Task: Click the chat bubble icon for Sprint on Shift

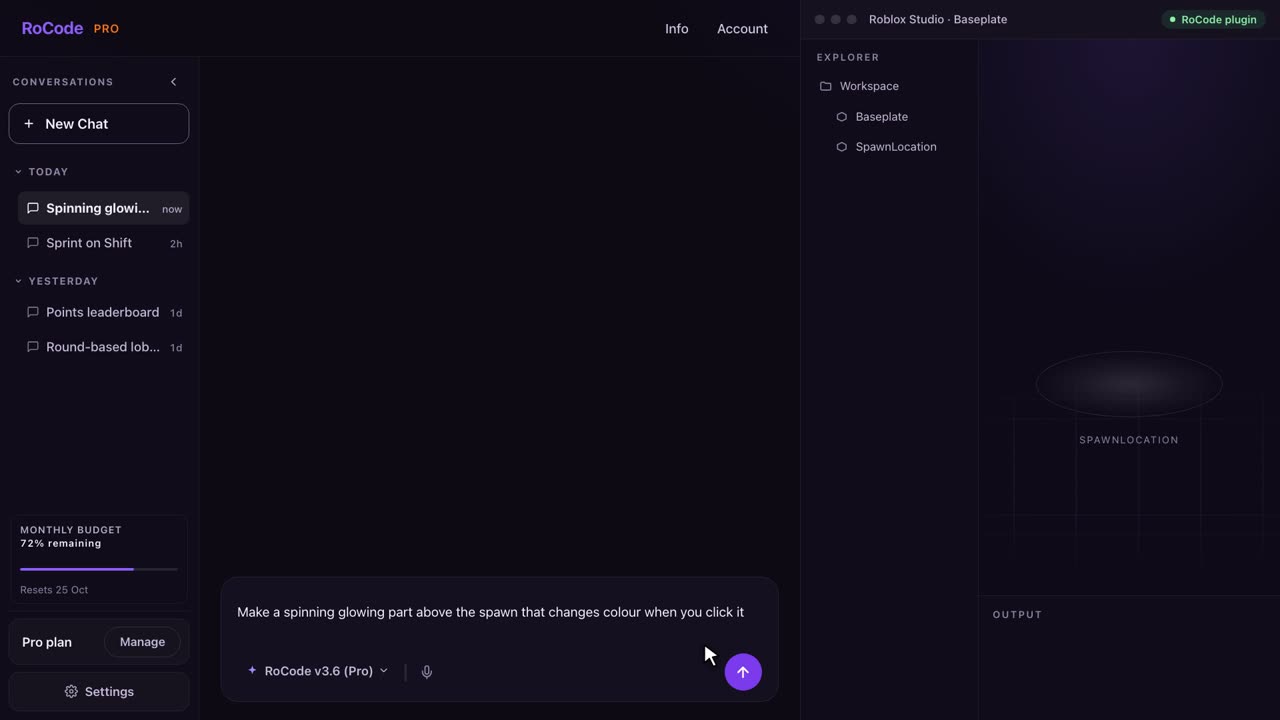Action: tap(33, 243)
